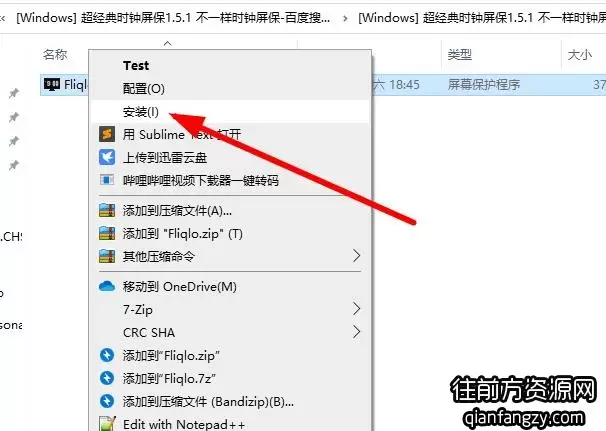The height and width of the screenshot is (431, 606).
Task: Click the Notepad++ icon in the menu
Action: (107, 424)
